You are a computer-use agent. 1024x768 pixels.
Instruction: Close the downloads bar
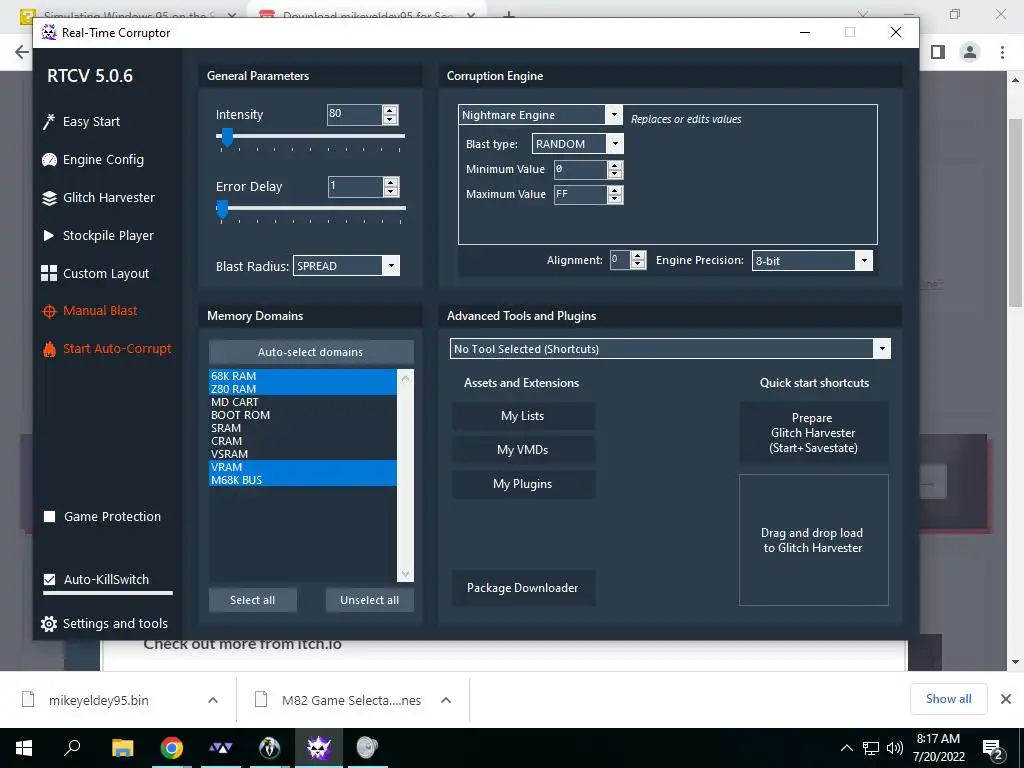coord(1006,699)
